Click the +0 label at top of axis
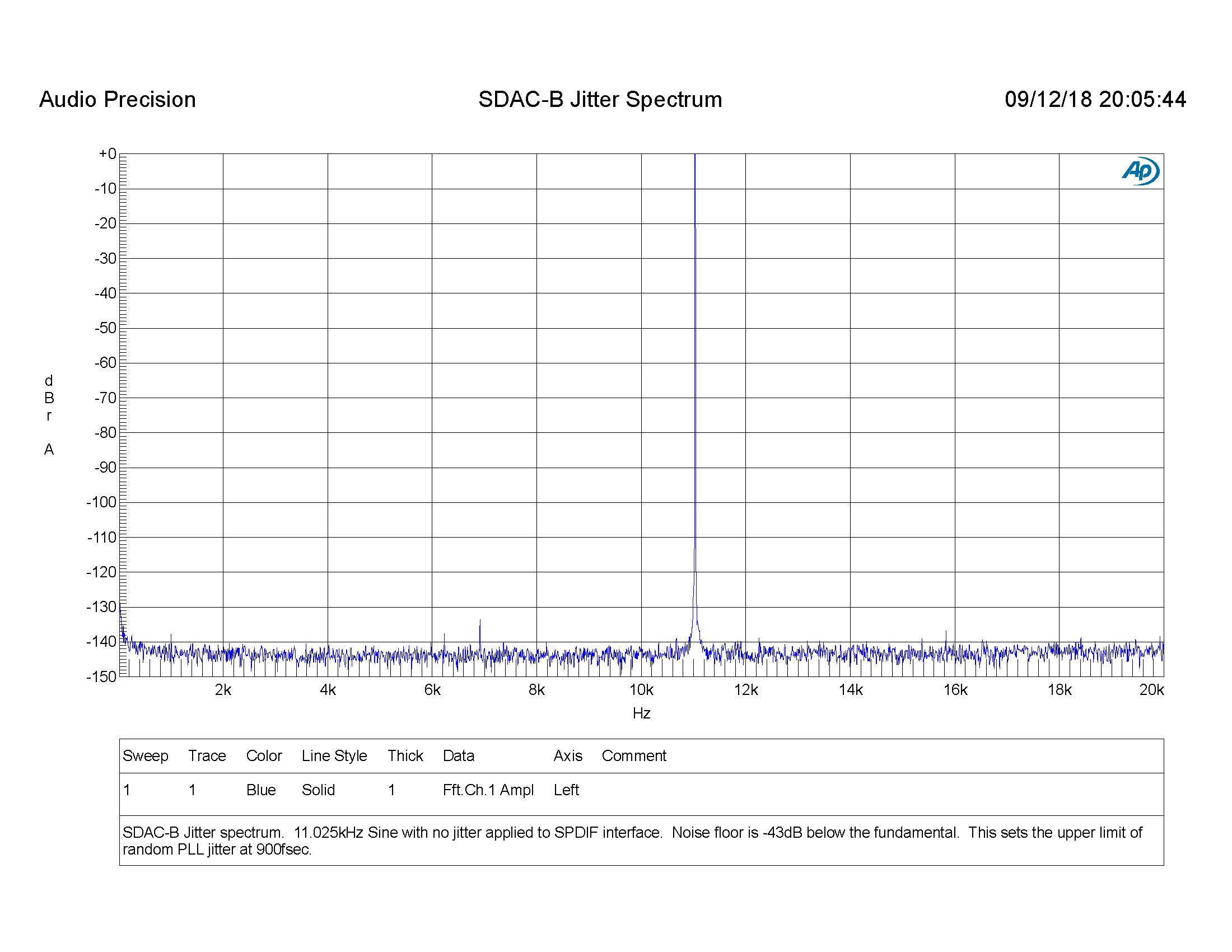The image size is (1232, 952). [x=107, y=154]
